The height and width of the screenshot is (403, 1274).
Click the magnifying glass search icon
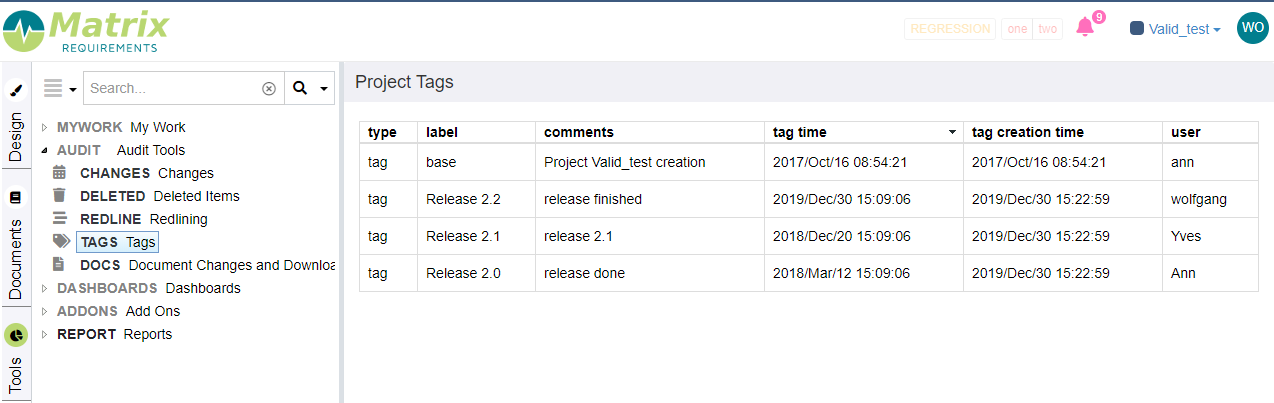click(299, 88)
